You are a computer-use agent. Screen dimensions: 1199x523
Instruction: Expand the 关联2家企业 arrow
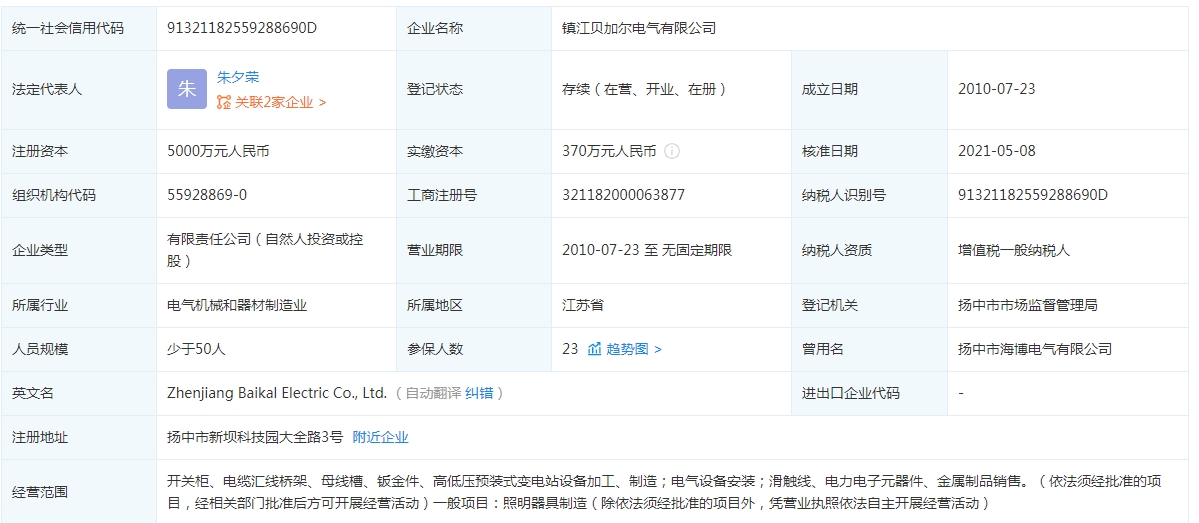(322, 102)
